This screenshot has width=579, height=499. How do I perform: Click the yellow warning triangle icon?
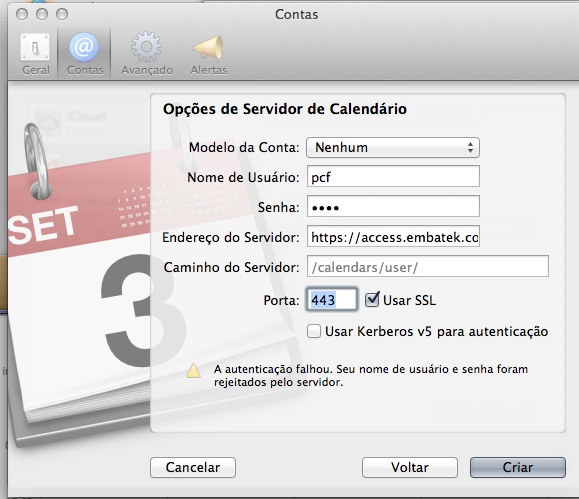(193, 371)
